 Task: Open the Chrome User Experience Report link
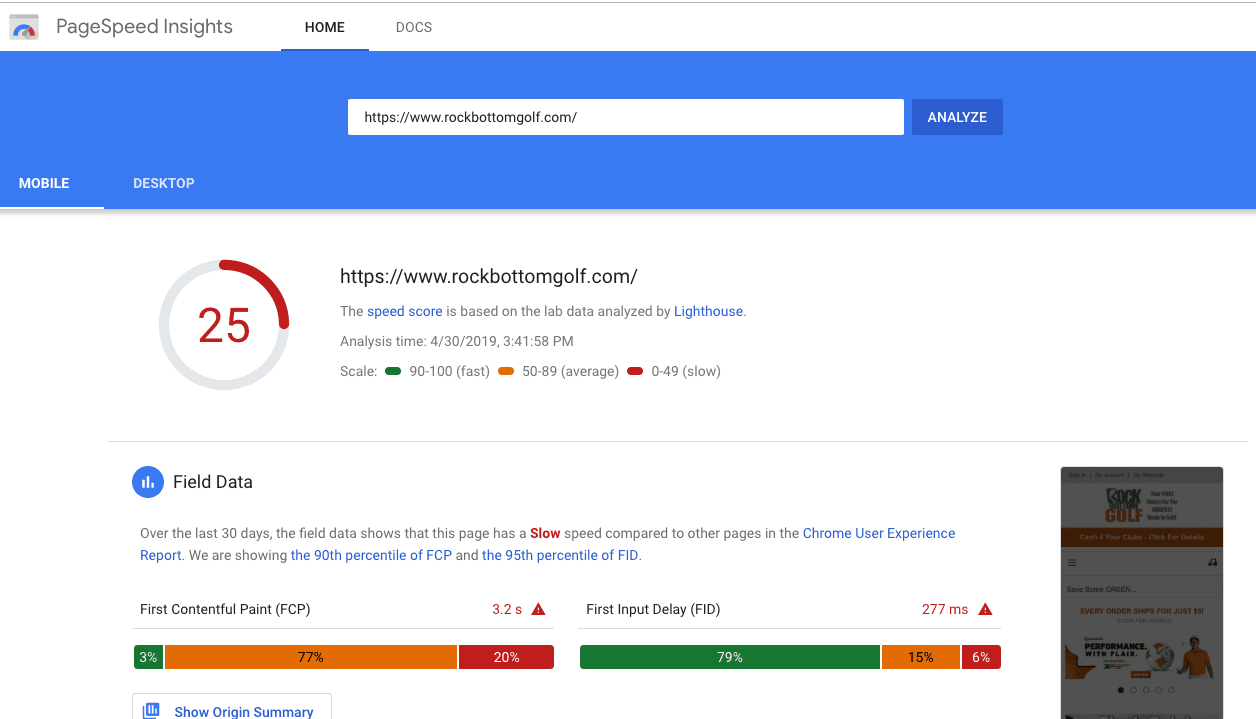878,533
